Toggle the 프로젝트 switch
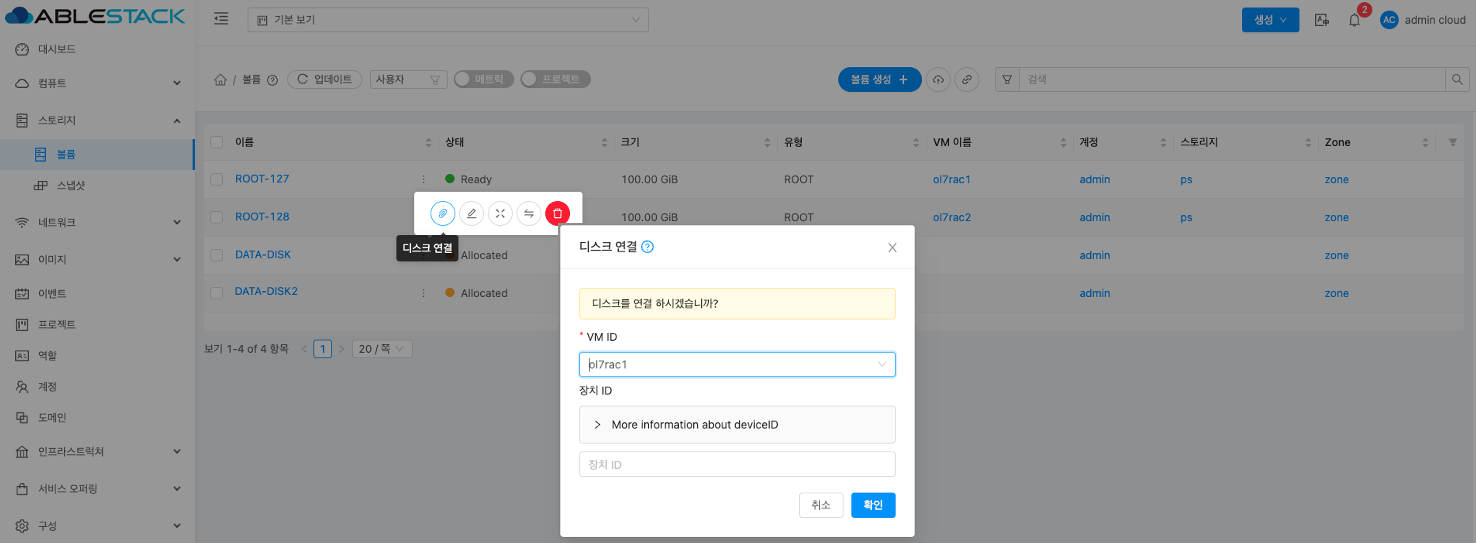The width and height of the screenshot is (1476, 543). click(555, 79)
